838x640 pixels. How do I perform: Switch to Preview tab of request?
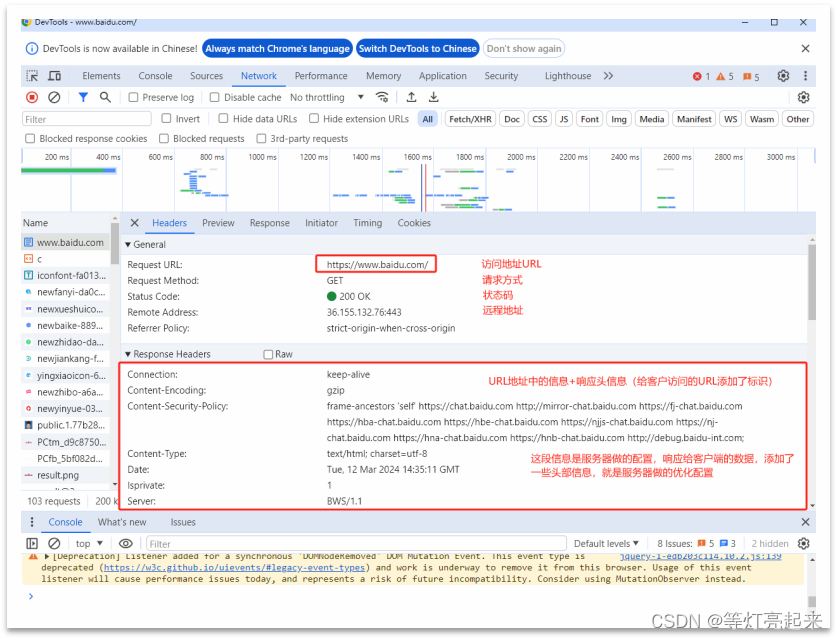pyautogui.click(x=218, y=223)
